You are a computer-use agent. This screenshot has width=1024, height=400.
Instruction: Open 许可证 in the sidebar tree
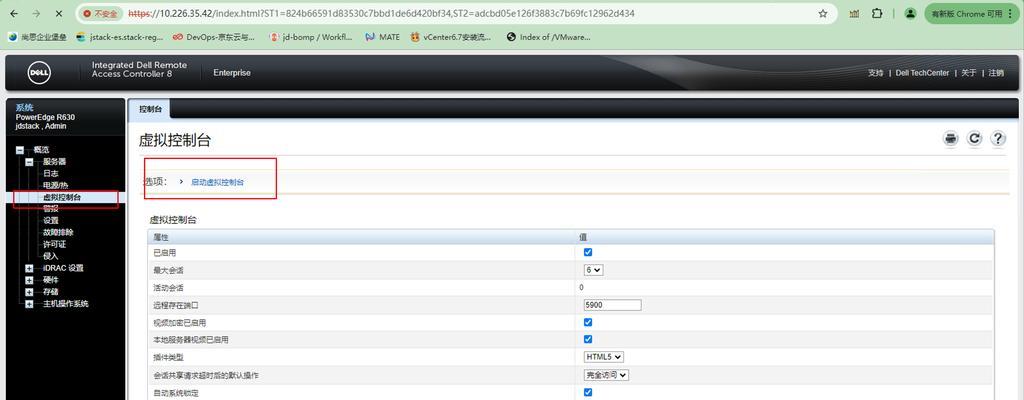(55, 244)
